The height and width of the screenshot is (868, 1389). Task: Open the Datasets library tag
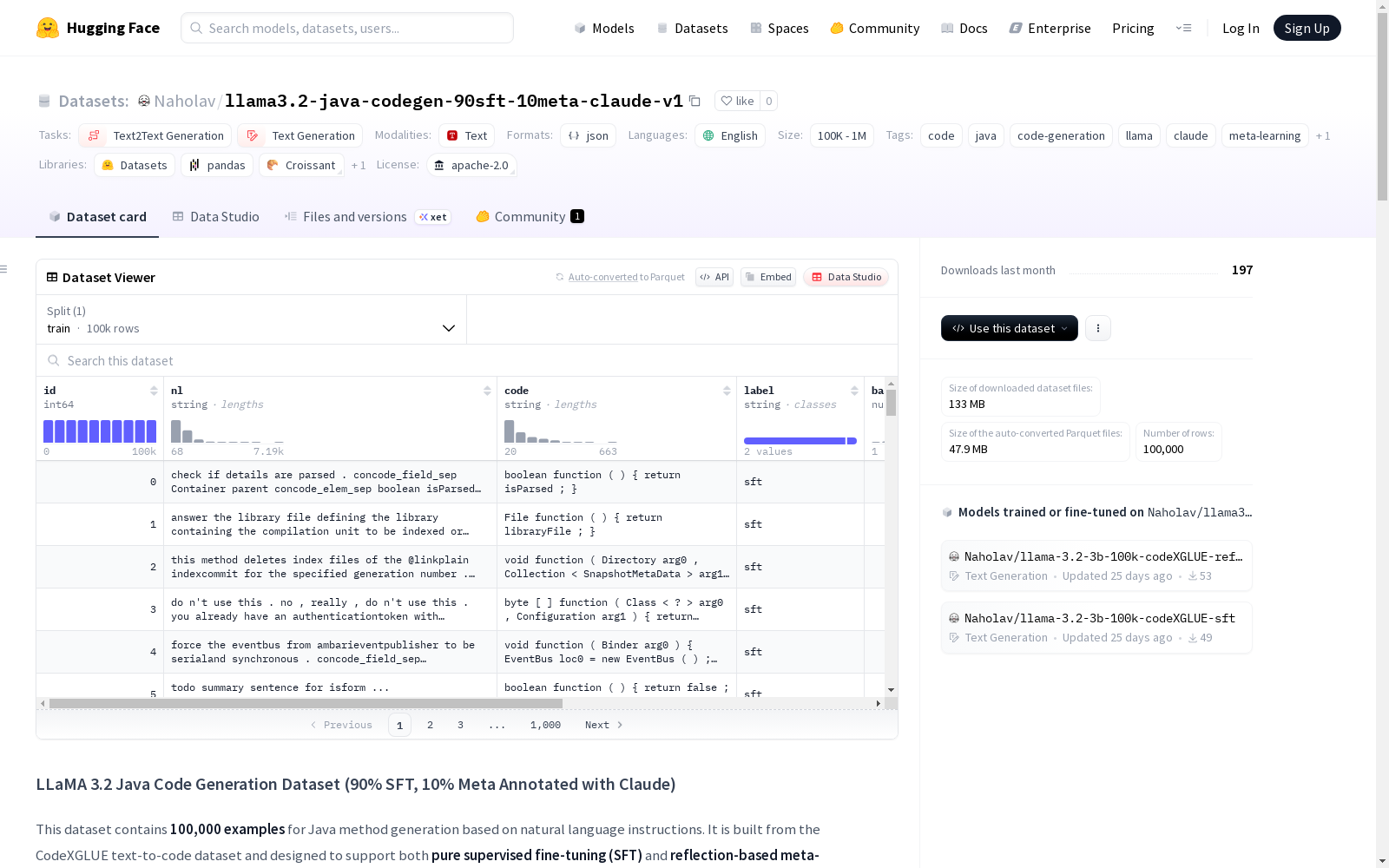[135, 165]
